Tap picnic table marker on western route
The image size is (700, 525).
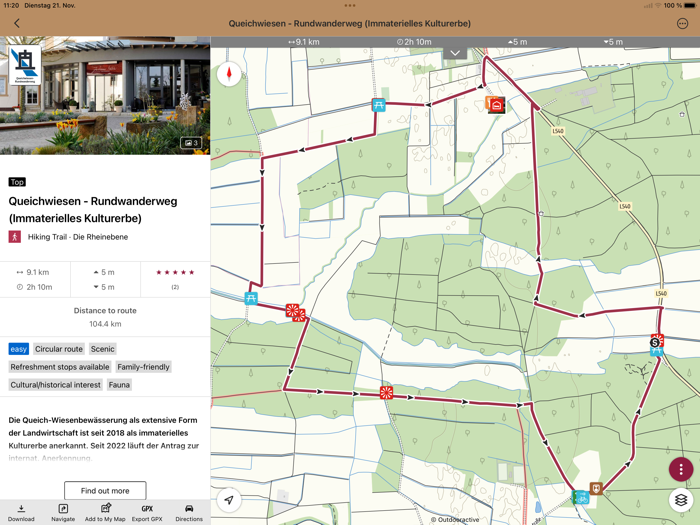(x=251, y=298)
